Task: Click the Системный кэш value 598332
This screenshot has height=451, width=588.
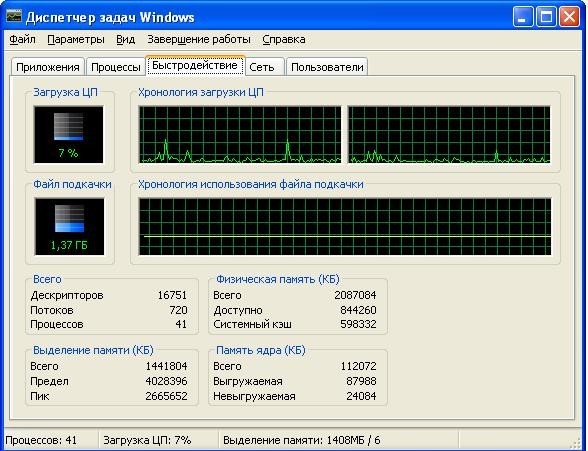Action: (358, 324)
